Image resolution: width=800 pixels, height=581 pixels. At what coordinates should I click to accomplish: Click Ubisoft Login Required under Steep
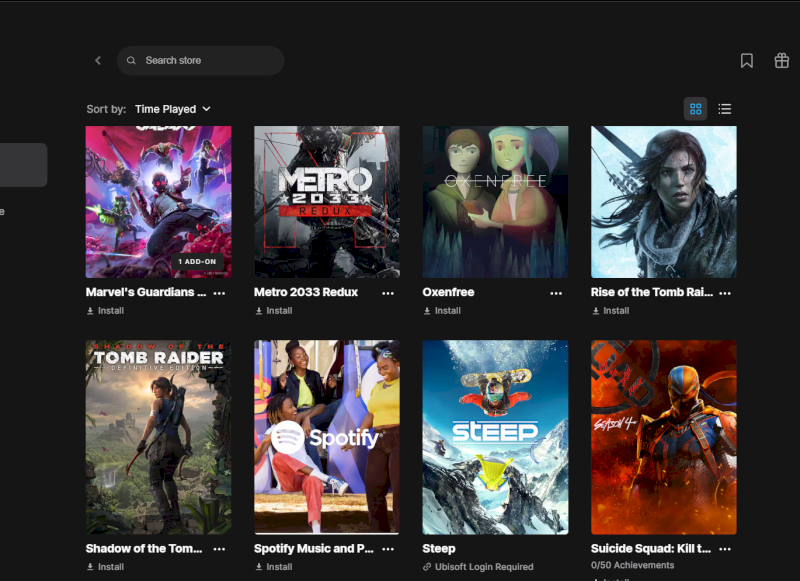click(x=478, y=567)
